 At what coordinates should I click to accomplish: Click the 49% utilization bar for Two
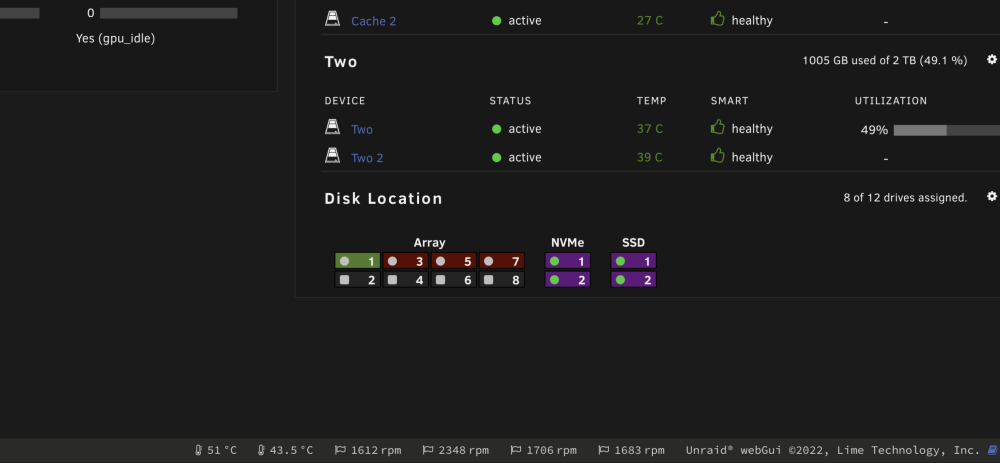[x=946, y=130]
